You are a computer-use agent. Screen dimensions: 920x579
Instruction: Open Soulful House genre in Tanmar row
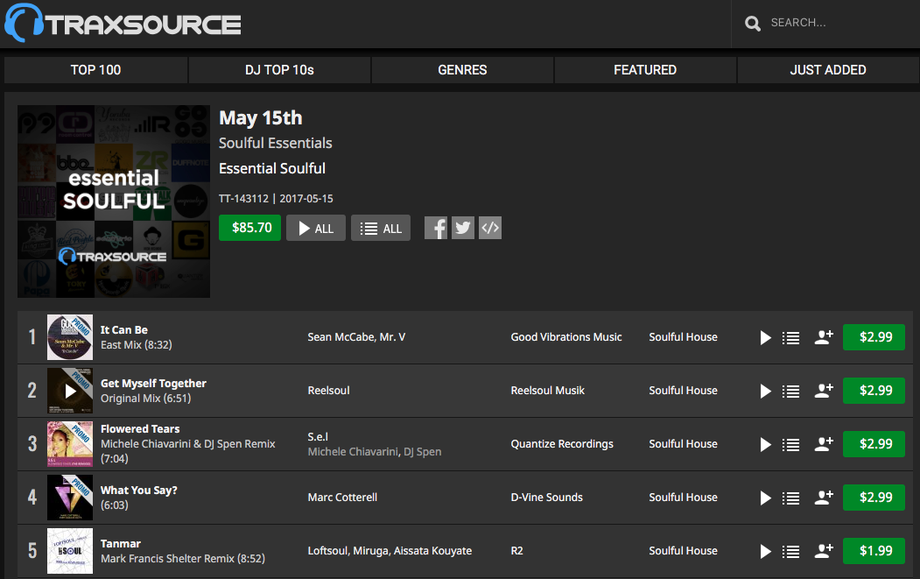(683, 551)
